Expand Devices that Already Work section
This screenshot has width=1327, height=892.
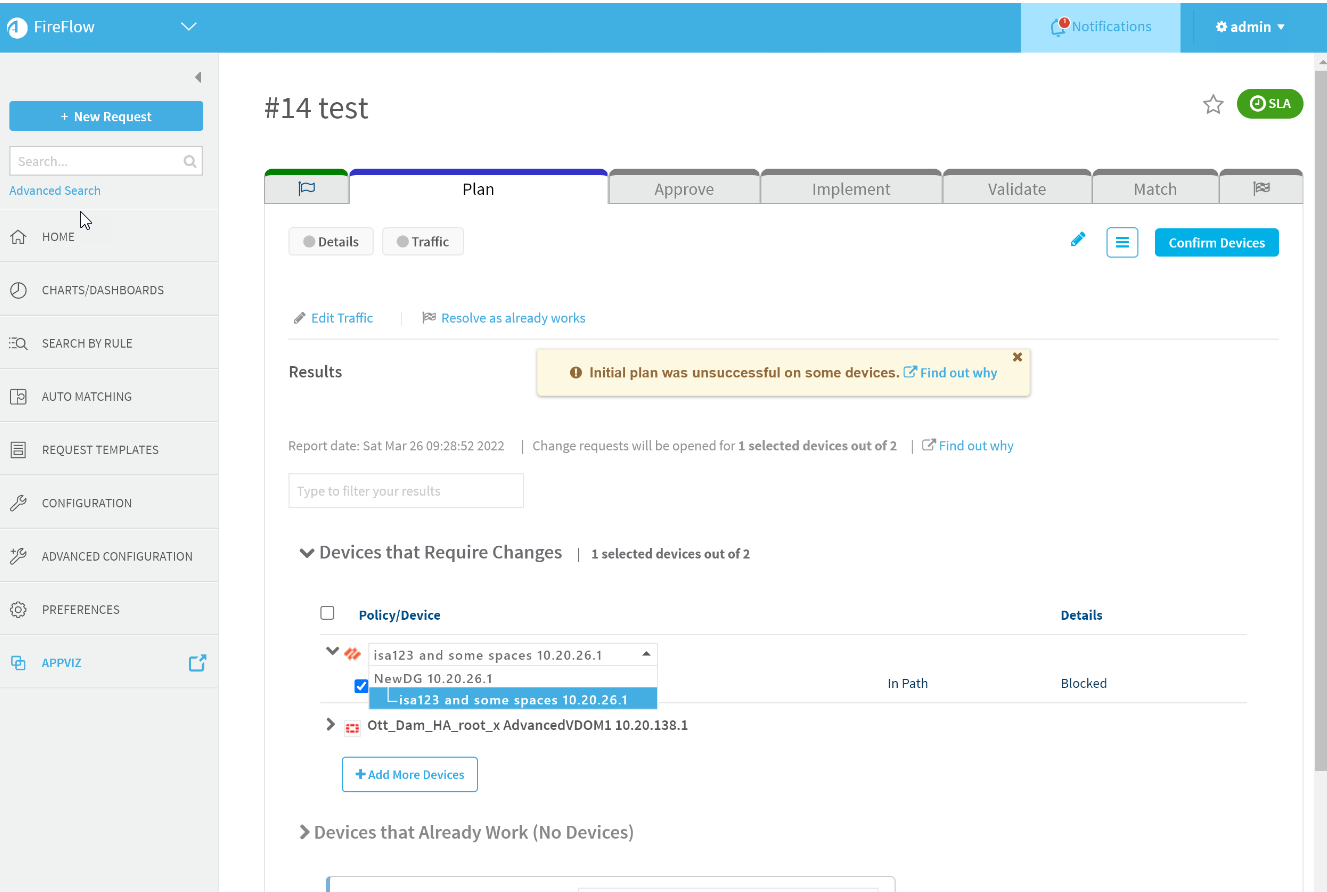click(x=304, y=832)
